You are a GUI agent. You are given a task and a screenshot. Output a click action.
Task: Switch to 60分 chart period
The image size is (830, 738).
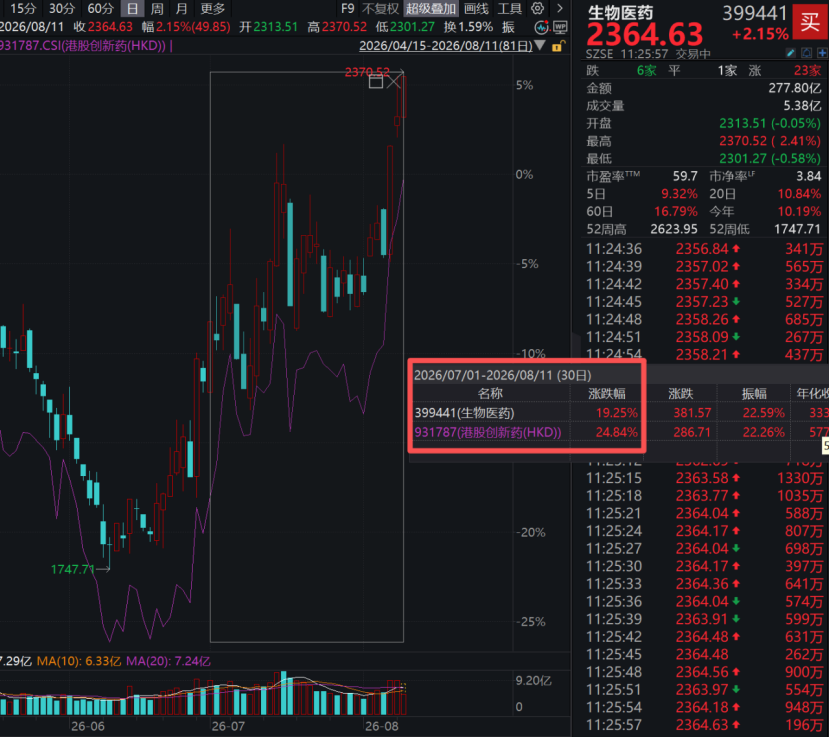(x=101, y=8)
